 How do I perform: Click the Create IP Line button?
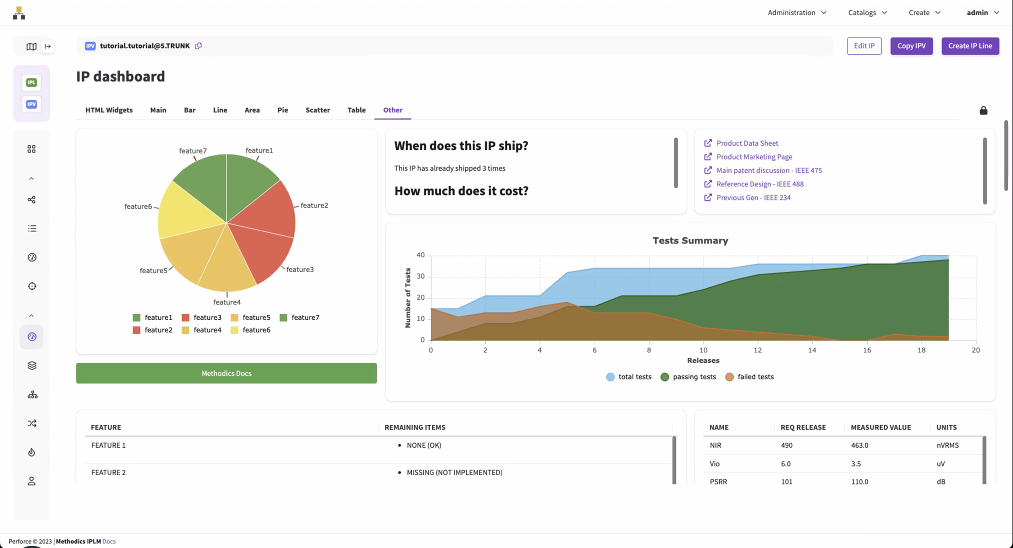click(x=970, y=46)
